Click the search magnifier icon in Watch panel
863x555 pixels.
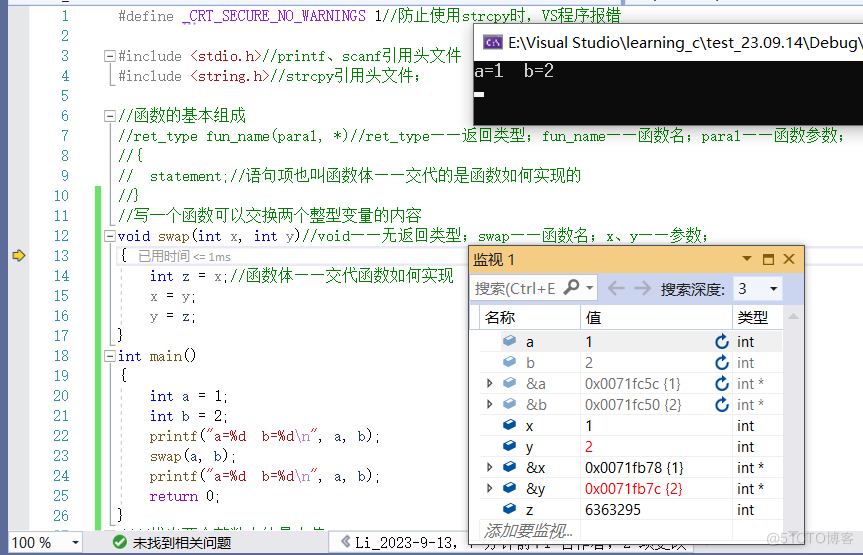572,287
